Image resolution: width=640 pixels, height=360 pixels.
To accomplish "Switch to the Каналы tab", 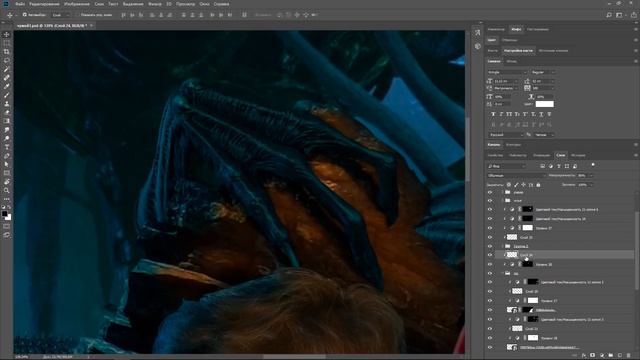I will click(x=493, y=144).
